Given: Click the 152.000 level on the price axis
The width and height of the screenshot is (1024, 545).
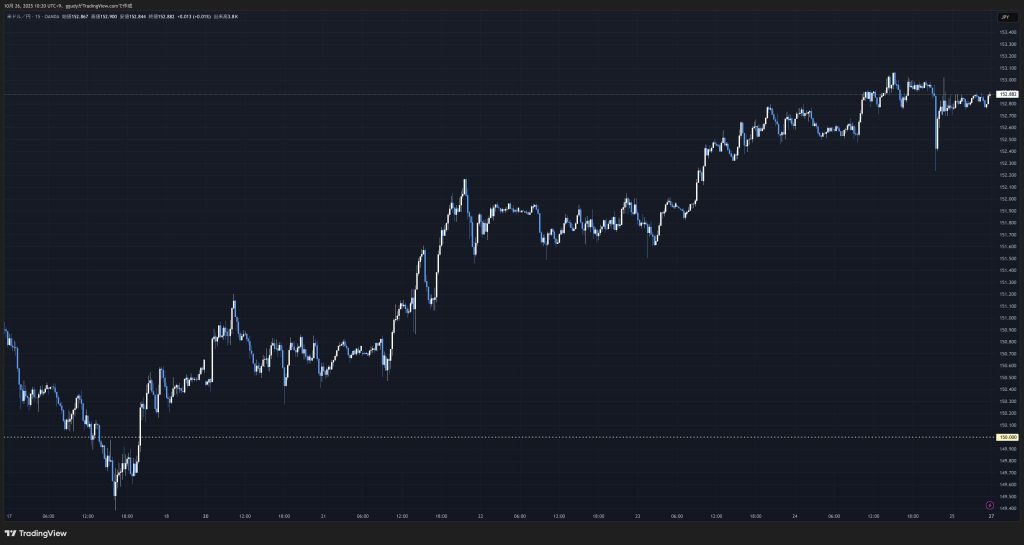Looking at the screenshot, I should click(x=1007, y=199).
